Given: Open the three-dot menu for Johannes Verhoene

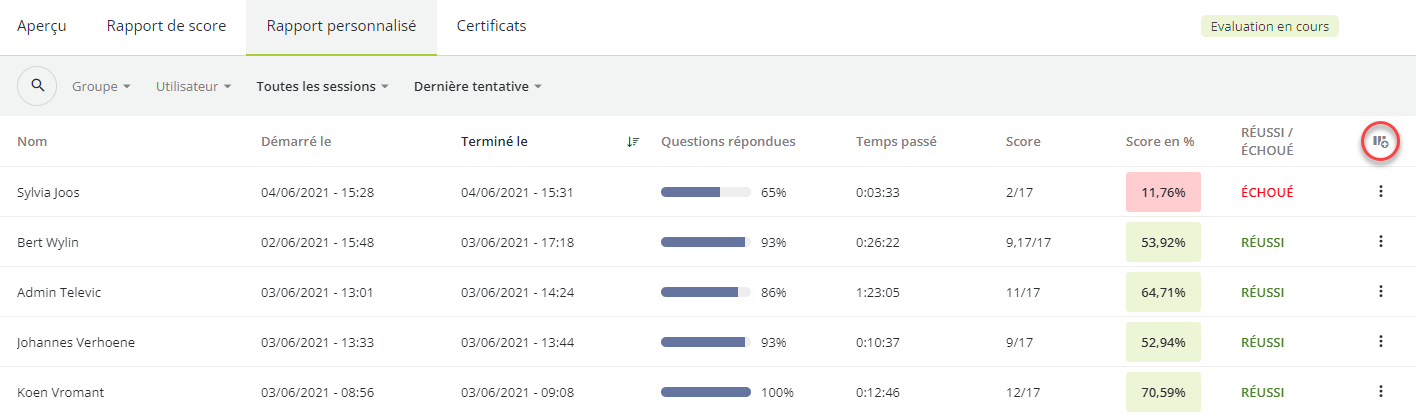Looking at the screenshot, I should click(1381, 341).
